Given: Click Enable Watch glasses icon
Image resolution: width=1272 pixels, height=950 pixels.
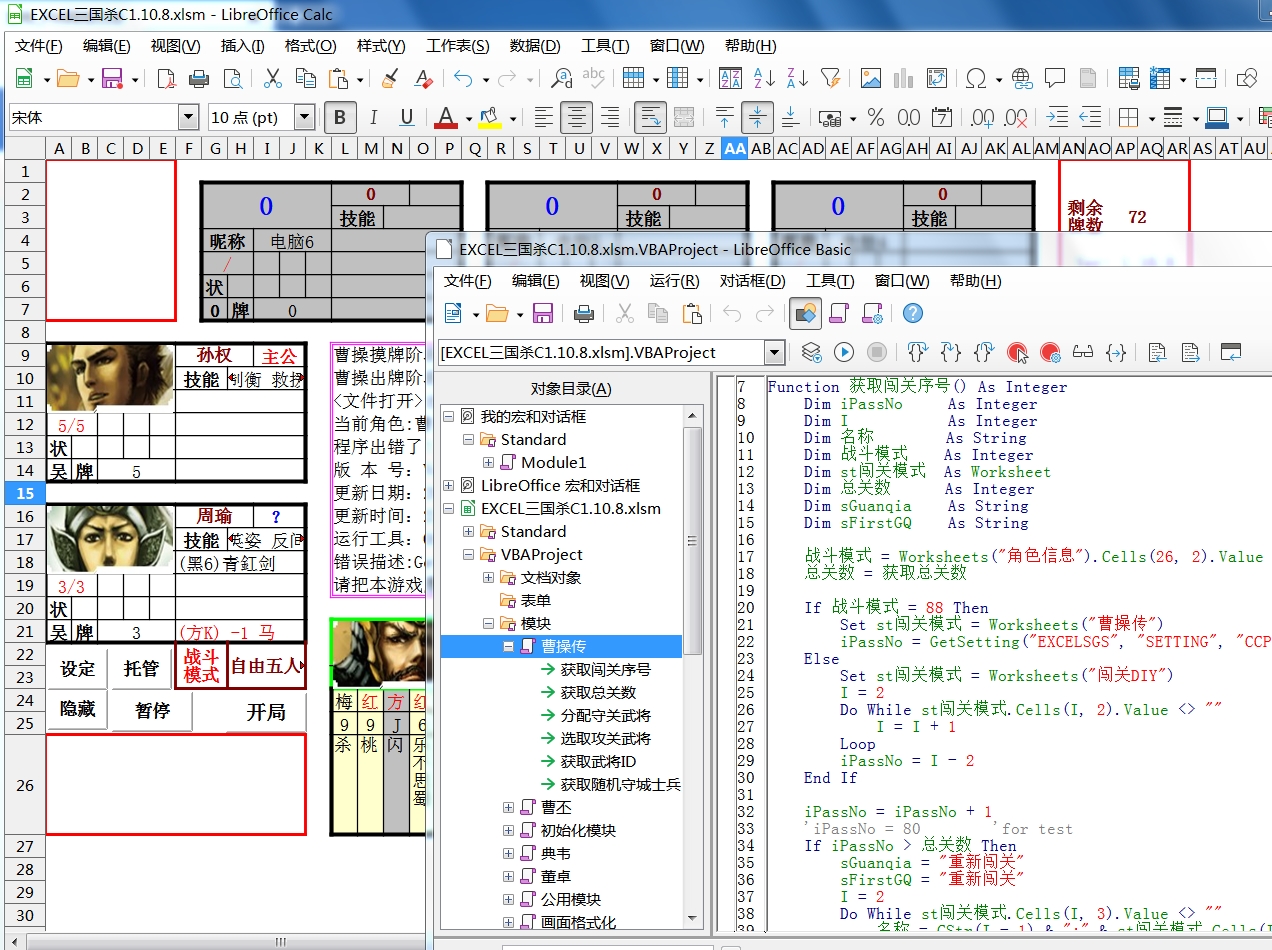Looking at the screenshot, I should coord(1083,352).
